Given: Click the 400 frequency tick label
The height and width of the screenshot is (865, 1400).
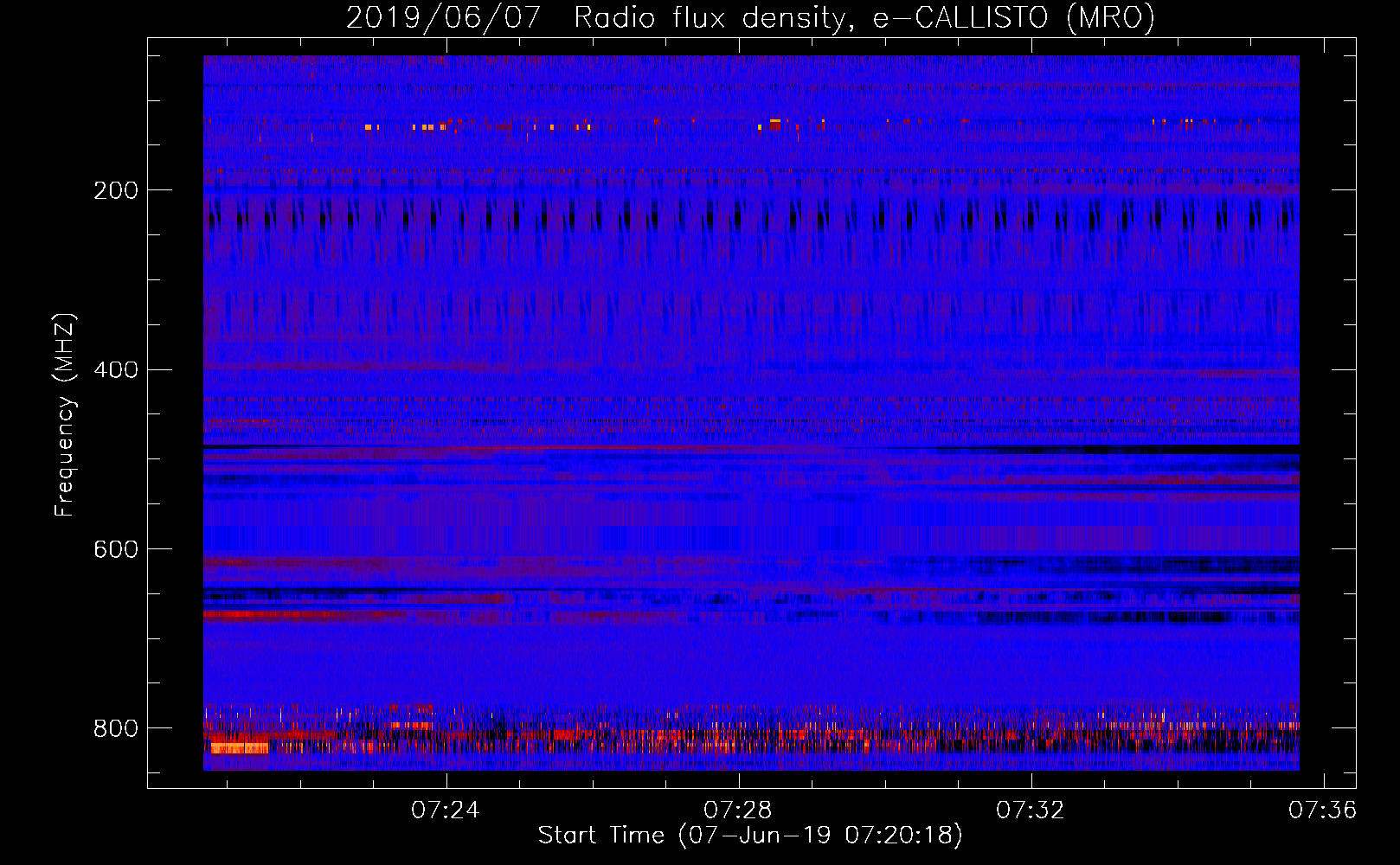Looking at the screenshot, I should click(116, 370).
